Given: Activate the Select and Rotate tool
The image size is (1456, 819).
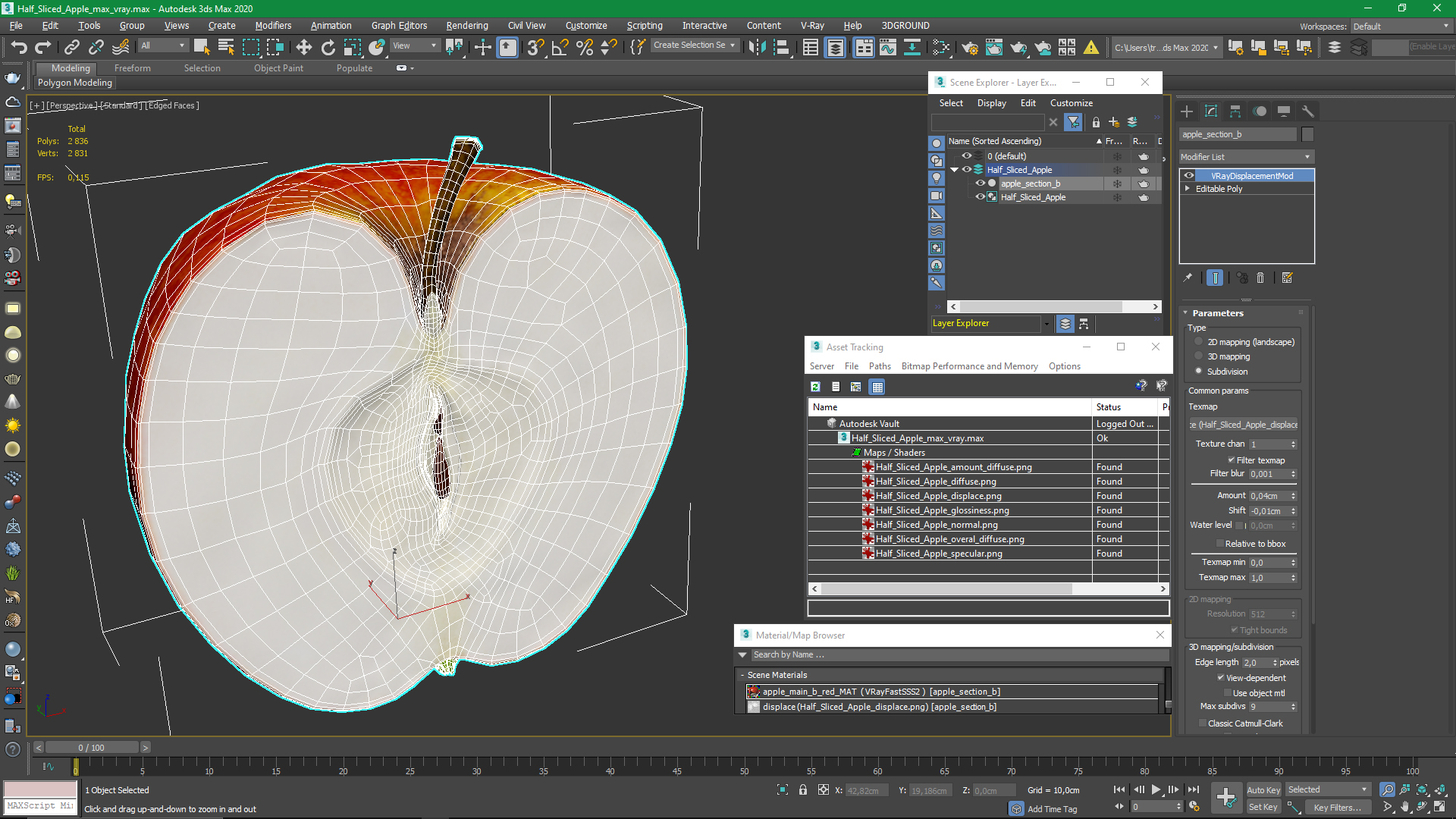Looking at the screenshot, I should coord(328,47).
